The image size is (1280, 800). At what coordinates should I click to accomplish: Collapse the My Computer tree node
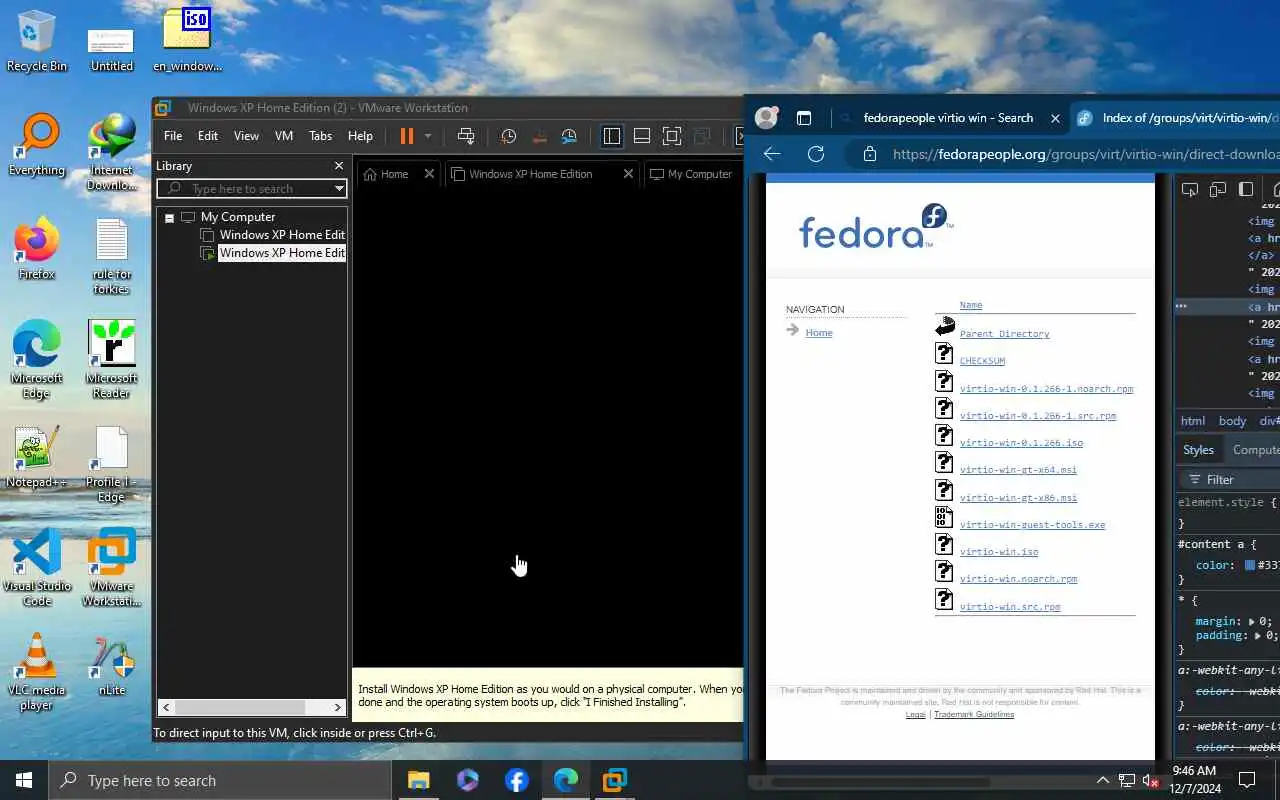[169, 217]
